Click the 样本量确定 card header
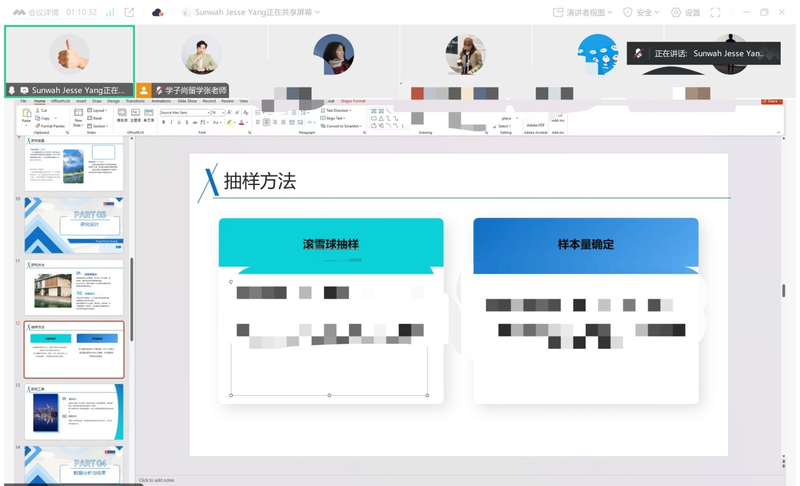Image resolution: width=800 pixels, height=486 pixels. (x=586, y=244)
